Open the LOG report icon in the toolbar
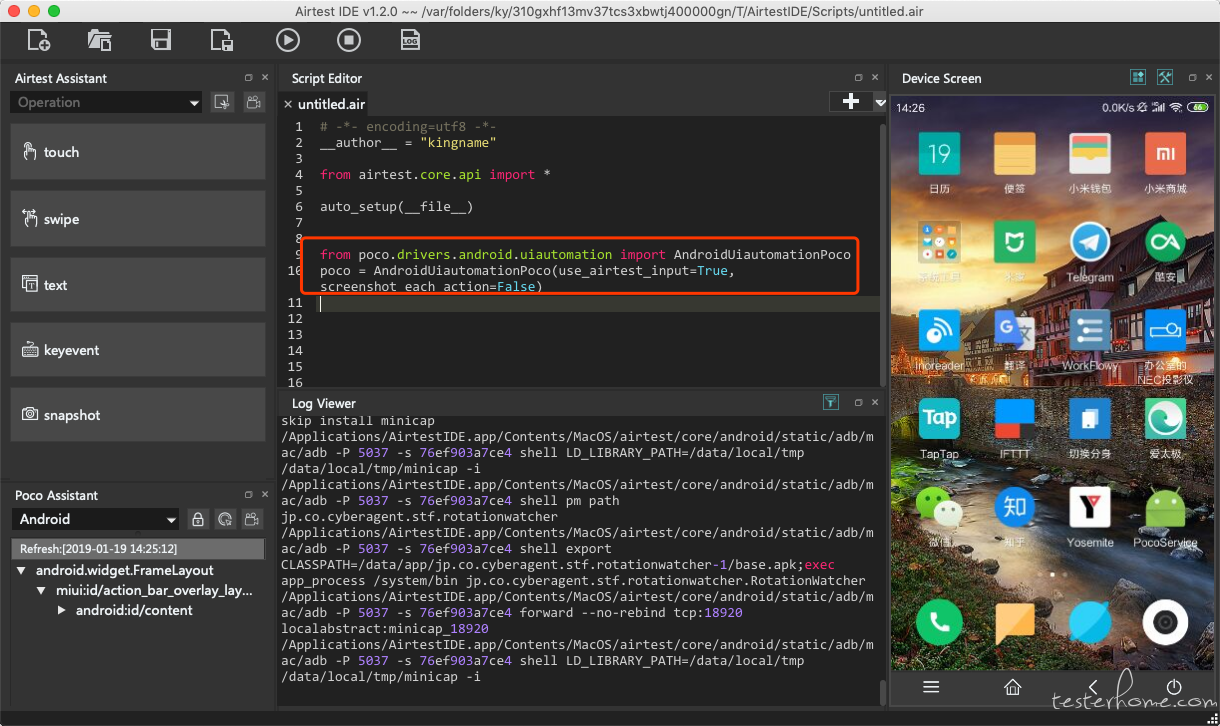The width and height of the screenshot is (1220, 726). 410,40
